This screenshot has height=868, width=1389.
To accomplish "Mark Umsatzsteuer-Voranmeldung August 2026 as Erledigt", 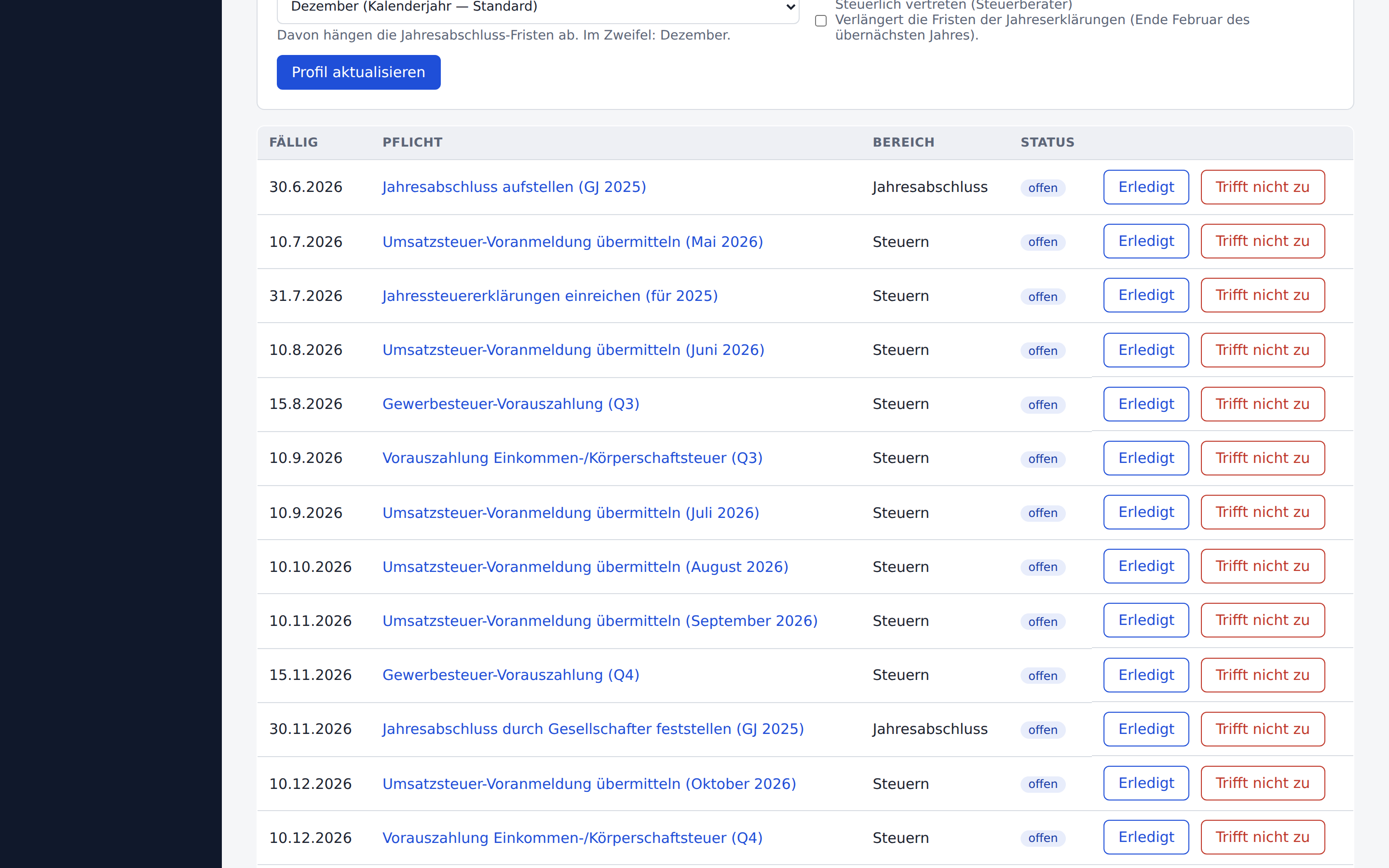I will coord(1145,566).
